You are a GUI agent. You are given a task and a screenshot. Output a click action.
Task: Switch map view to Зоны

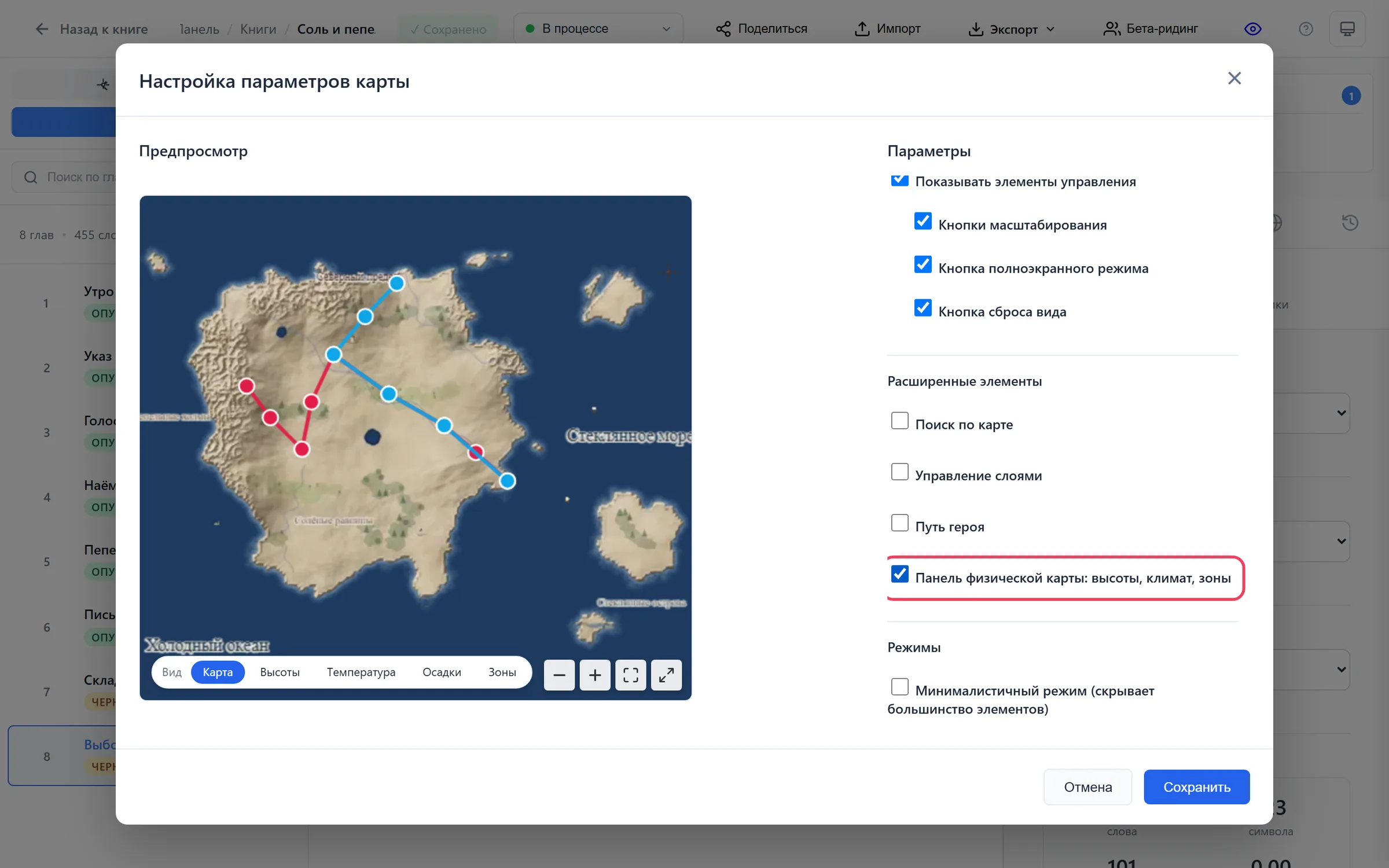click(x=502, y=672)
